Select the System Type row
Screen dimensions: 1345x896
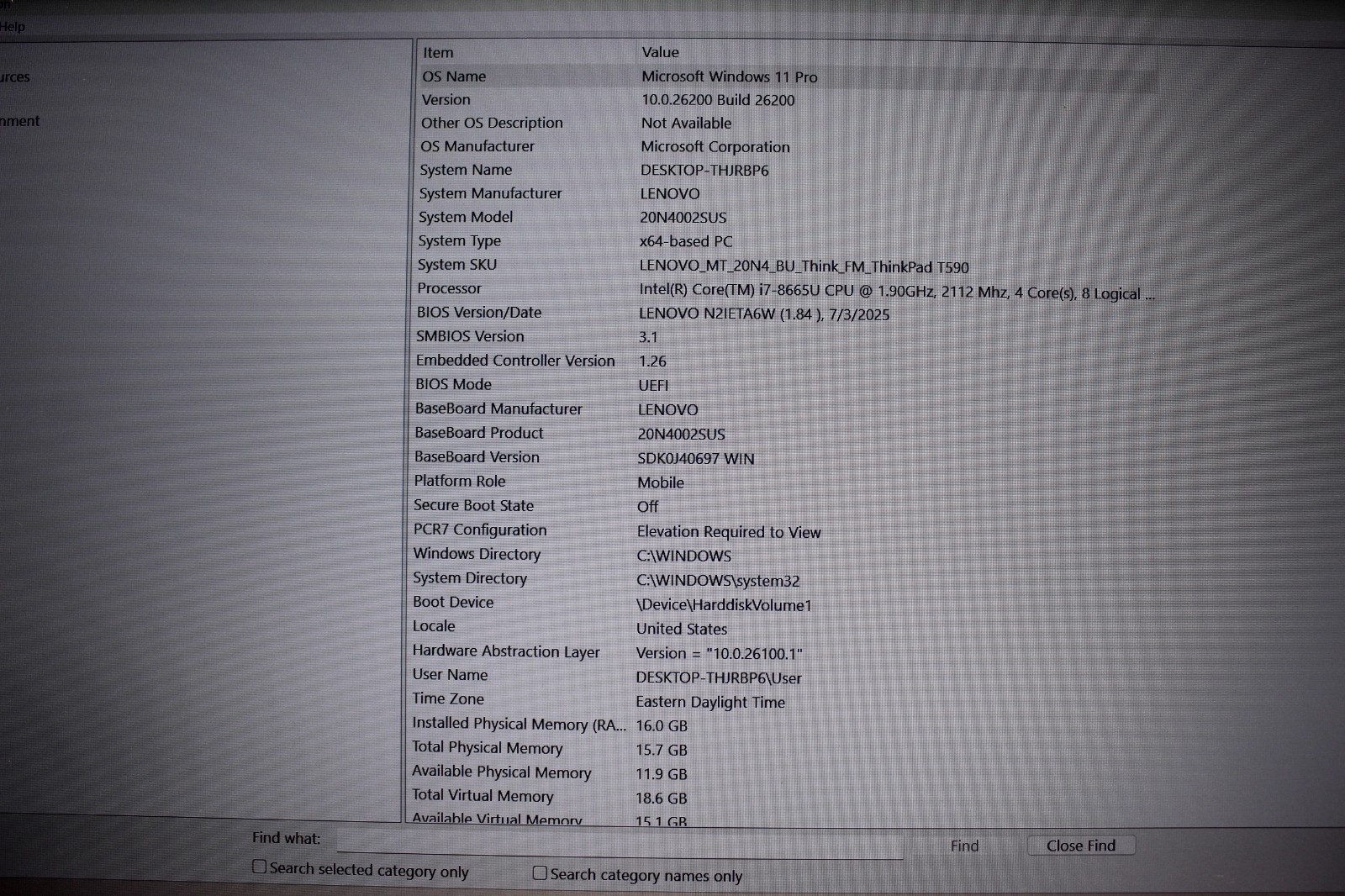coord(788,241)
